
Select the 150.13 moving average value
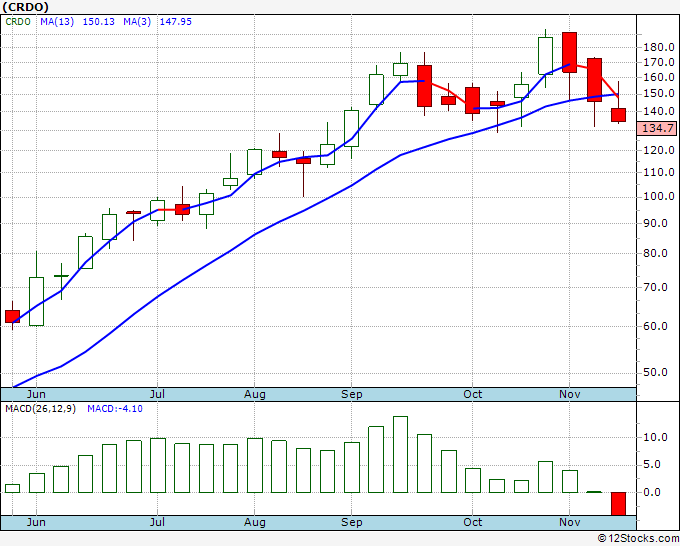[x=98, y=22]
